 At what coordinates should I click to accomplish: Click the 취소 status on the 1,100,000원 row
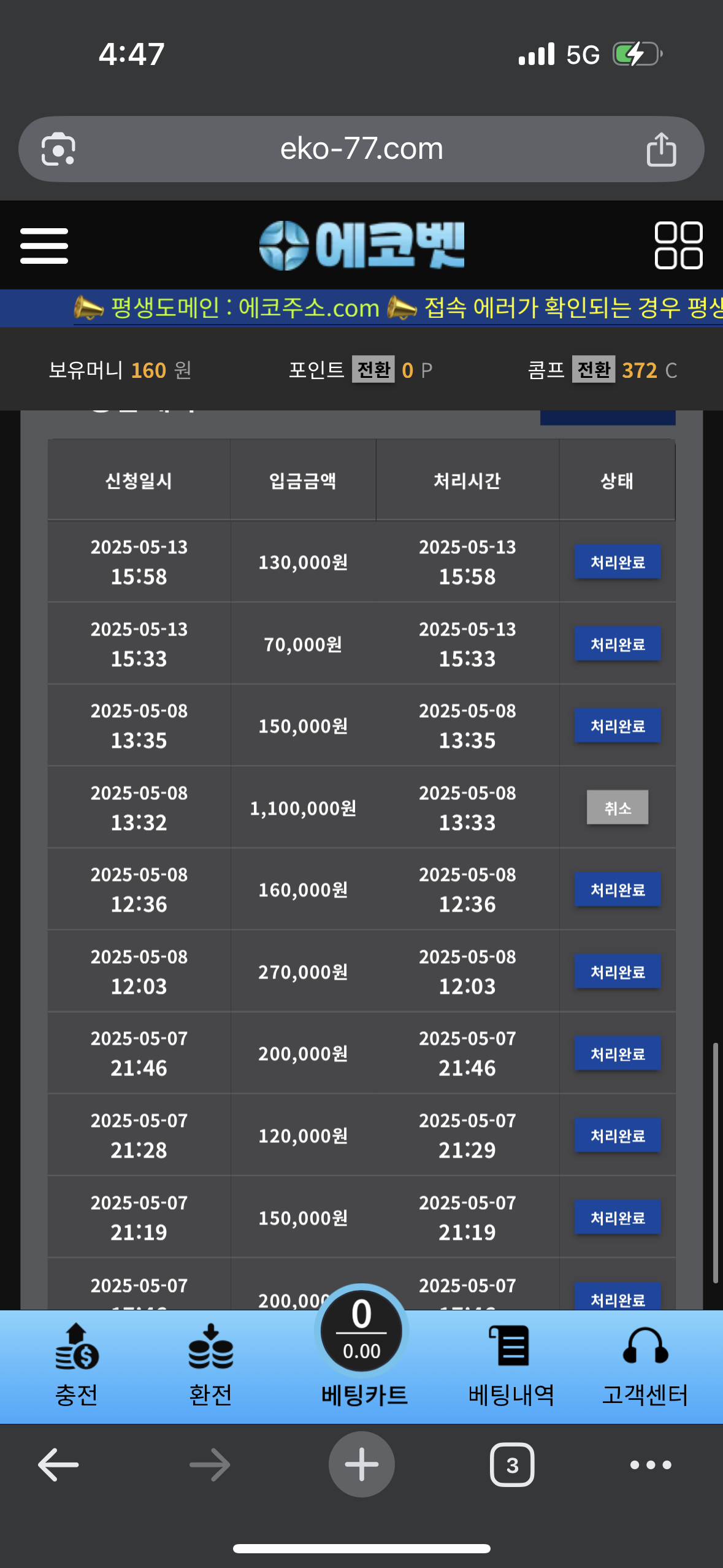[618, 807]
